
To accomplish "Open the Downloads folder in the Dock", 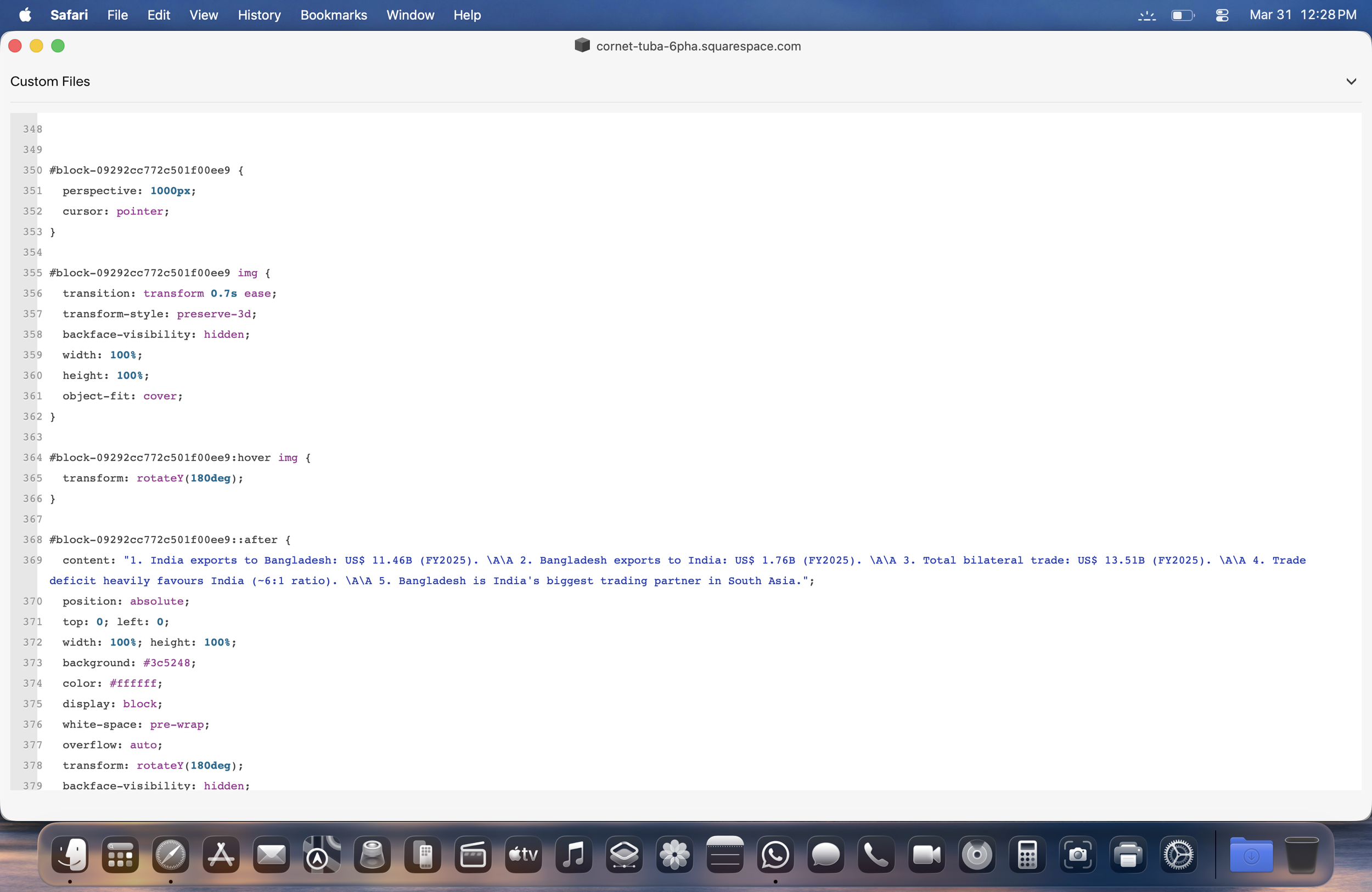I will click(x=1250, y=855).
